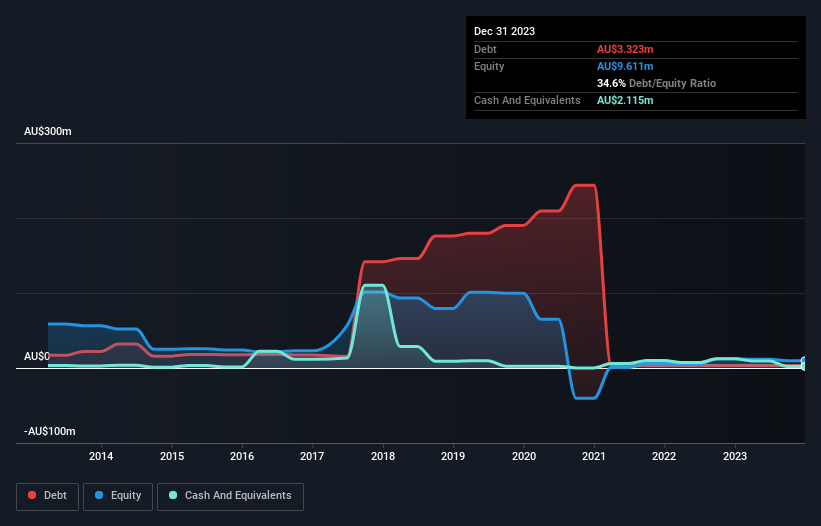Click Cash And Equivalents label in tooltip

[527, 100]
